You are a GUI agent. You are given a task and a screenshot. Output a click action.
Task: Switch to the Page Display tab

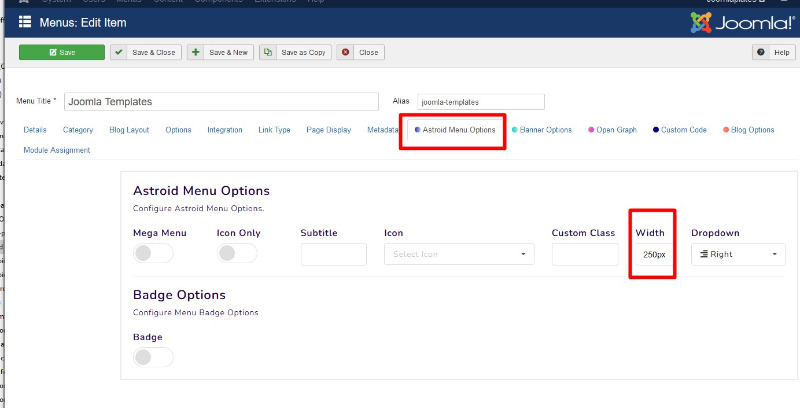coord(329,130)
